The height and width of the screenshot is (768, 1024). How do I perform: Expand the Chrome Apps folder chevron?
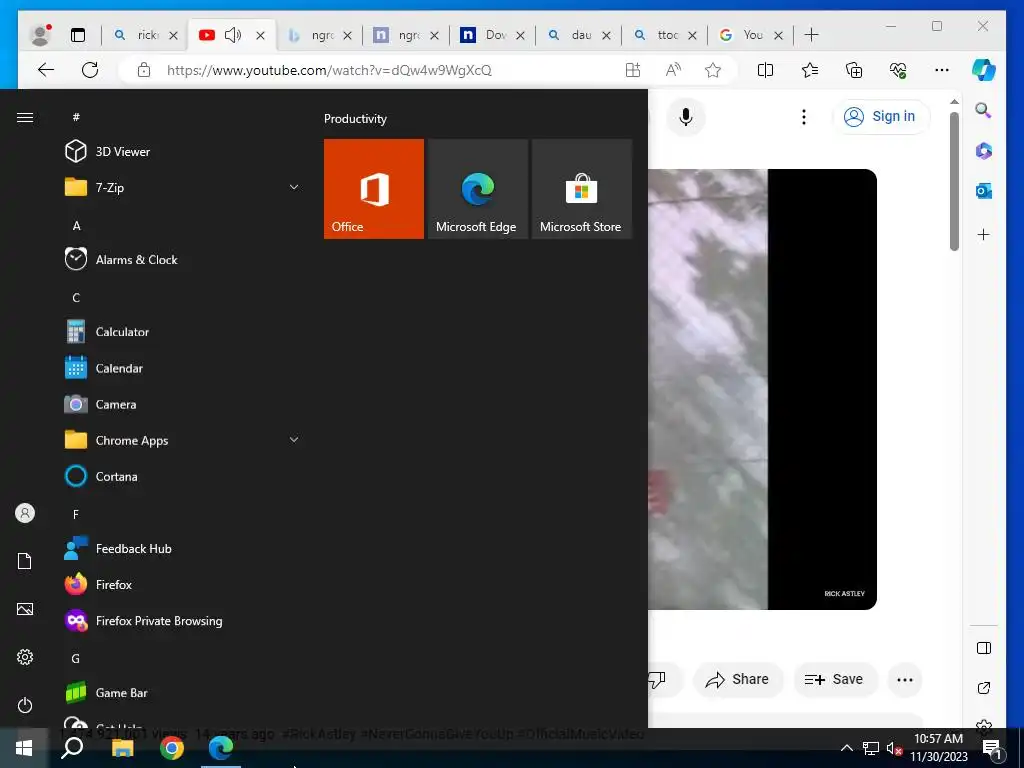[x=294, y=440]
